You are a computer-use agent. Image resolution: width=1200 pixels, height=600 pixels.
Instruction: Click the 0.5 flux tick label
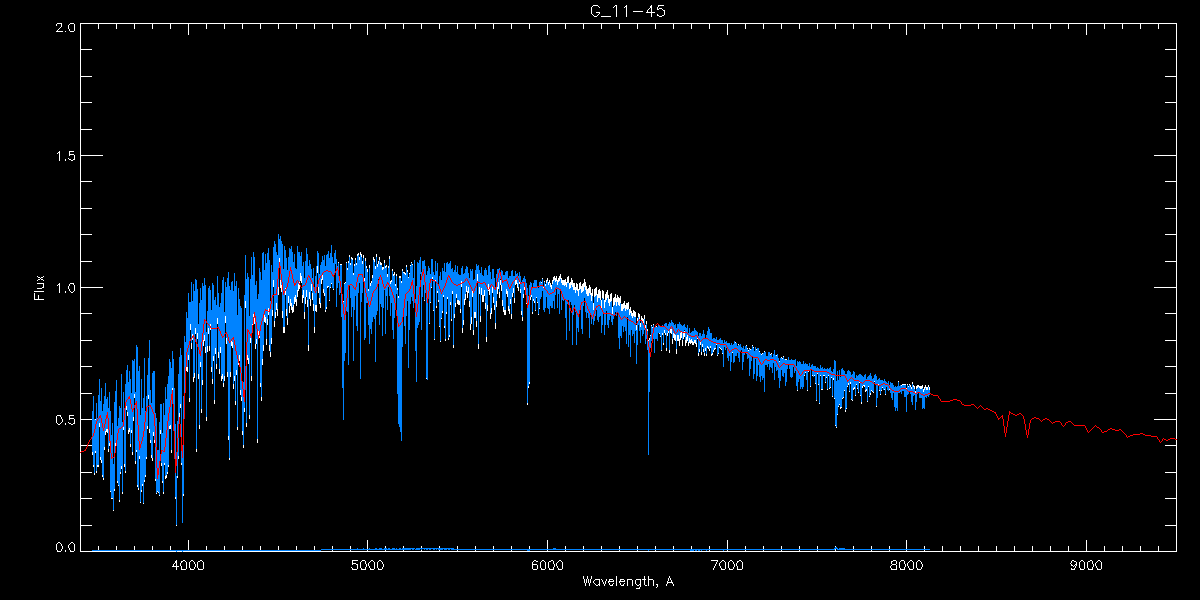[64, 419]
